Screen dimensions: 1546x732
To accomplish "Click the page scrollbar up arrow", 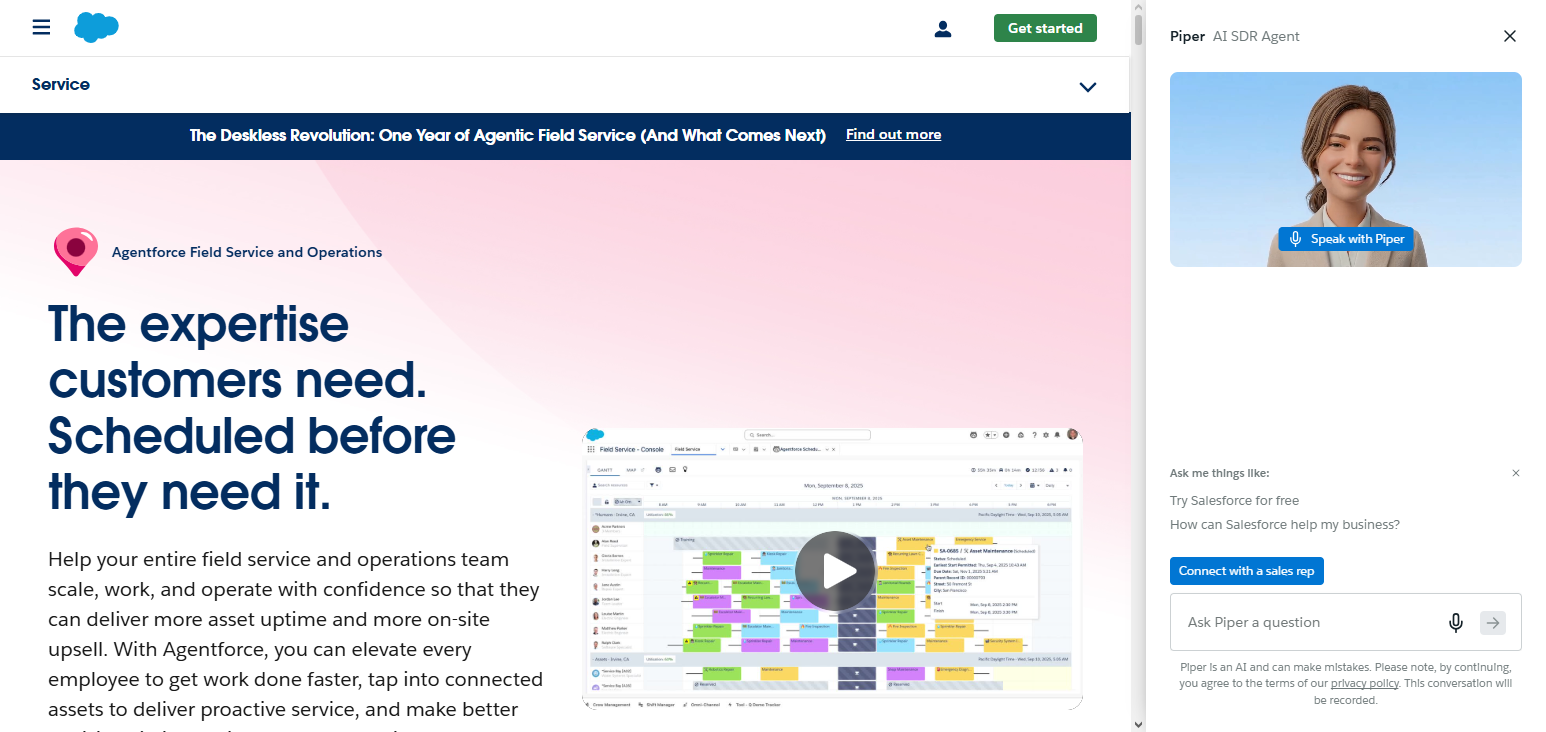I will click(x=1138, y=8).
